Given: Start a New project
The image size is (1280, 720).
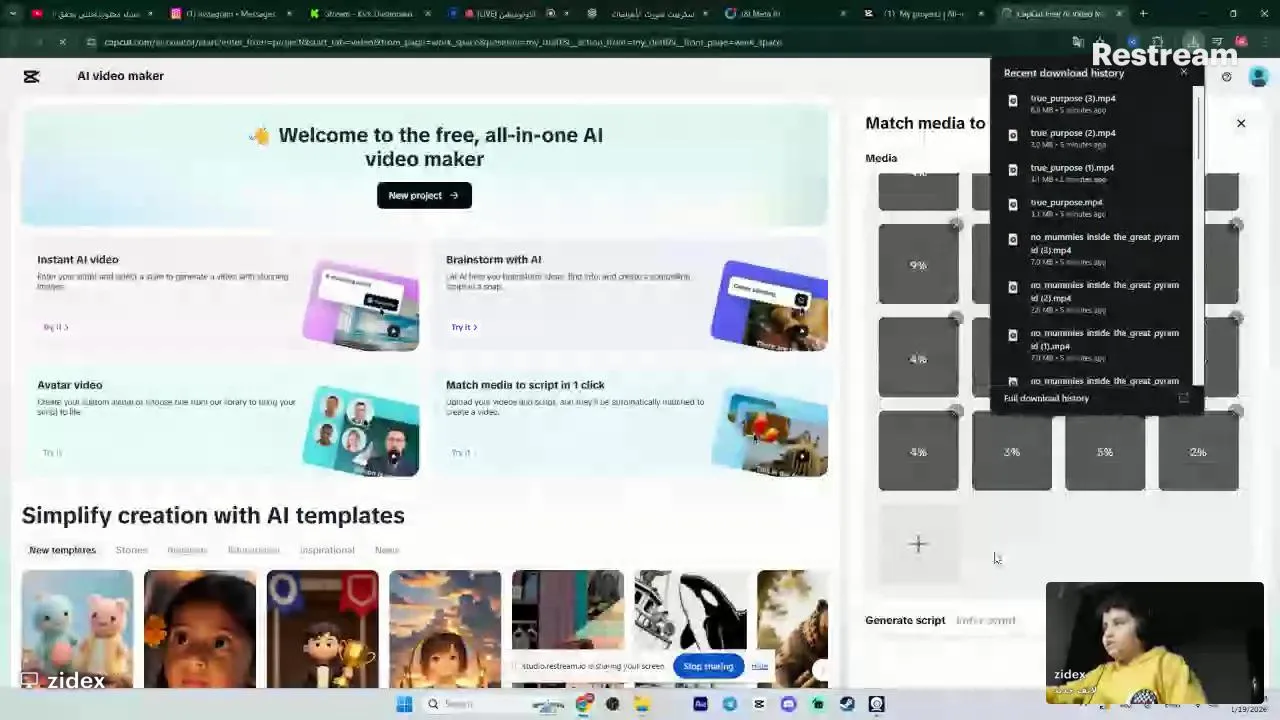Looking at the screenshot, I should [424, 195].
